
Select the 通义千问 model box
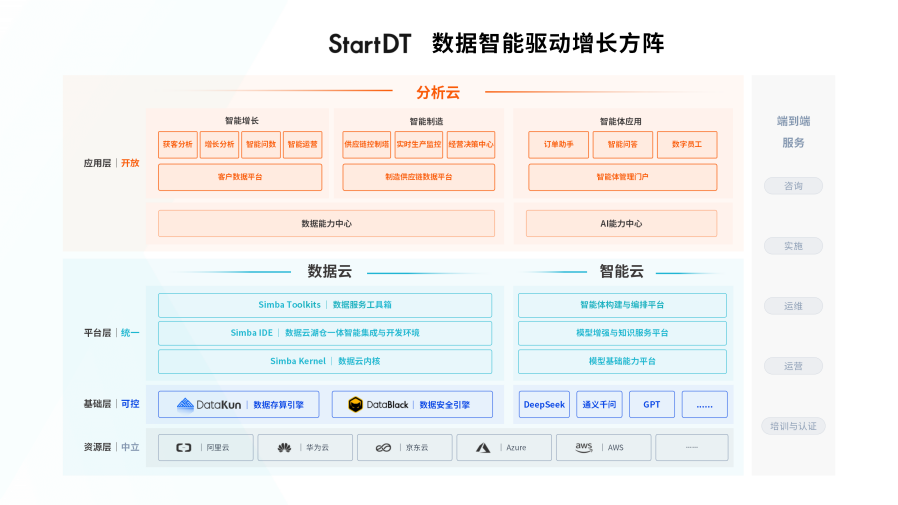click(599, 405)
